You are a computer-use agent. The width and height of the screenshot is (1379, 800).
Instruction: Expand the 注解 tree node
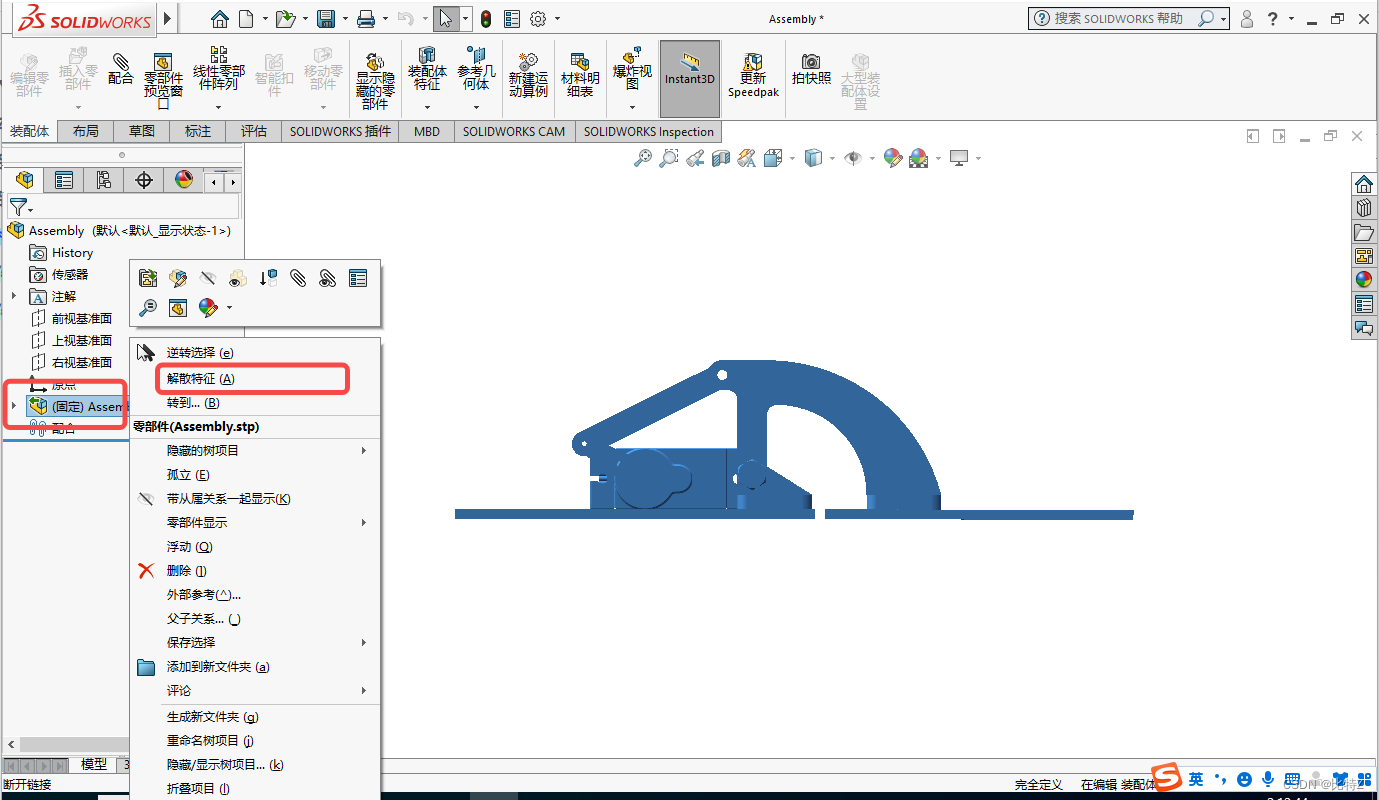pyautogui.click(x=14, y=296)
